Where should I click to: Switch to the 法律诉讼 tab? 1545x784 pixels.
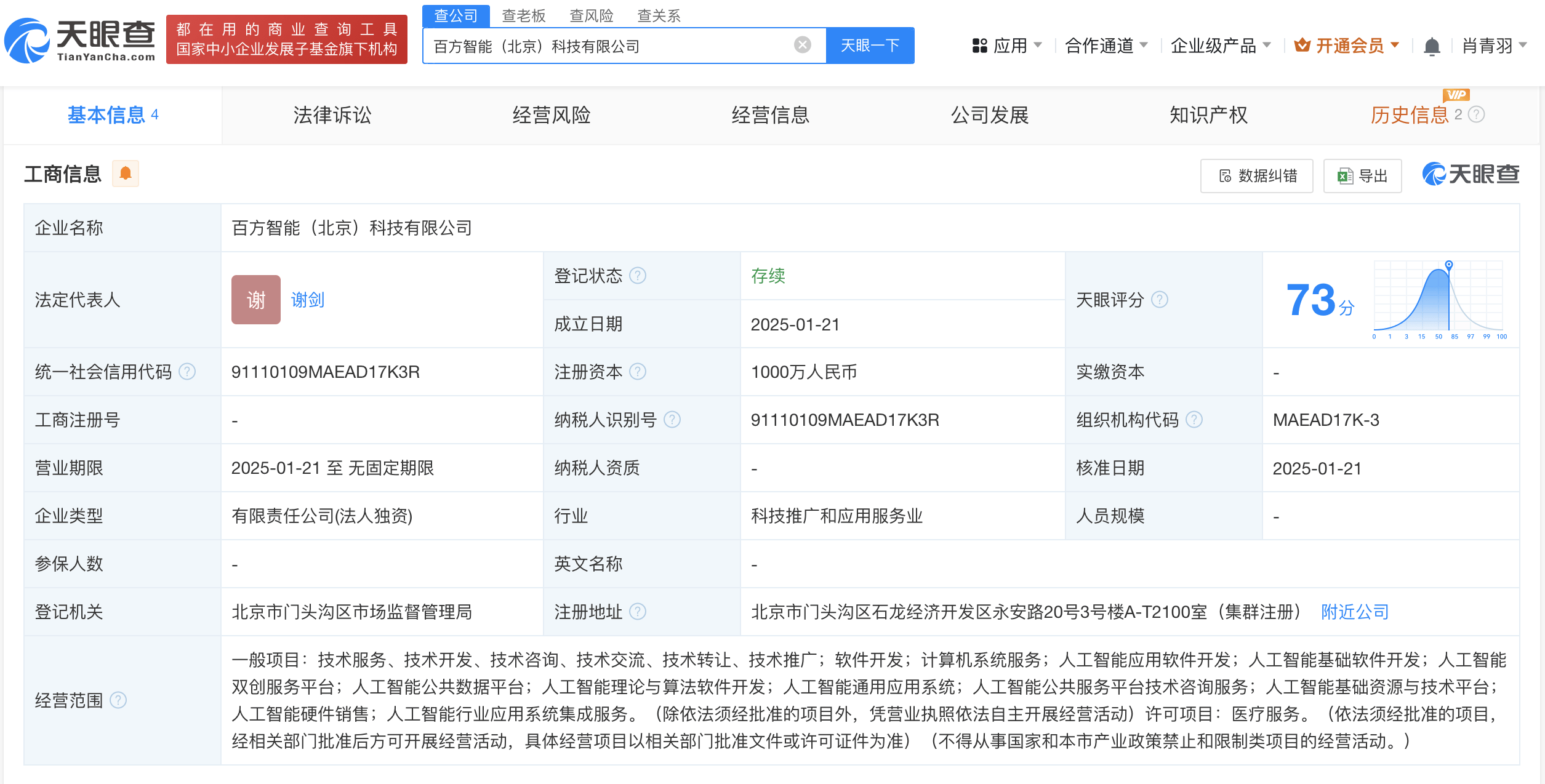point(331,115)
